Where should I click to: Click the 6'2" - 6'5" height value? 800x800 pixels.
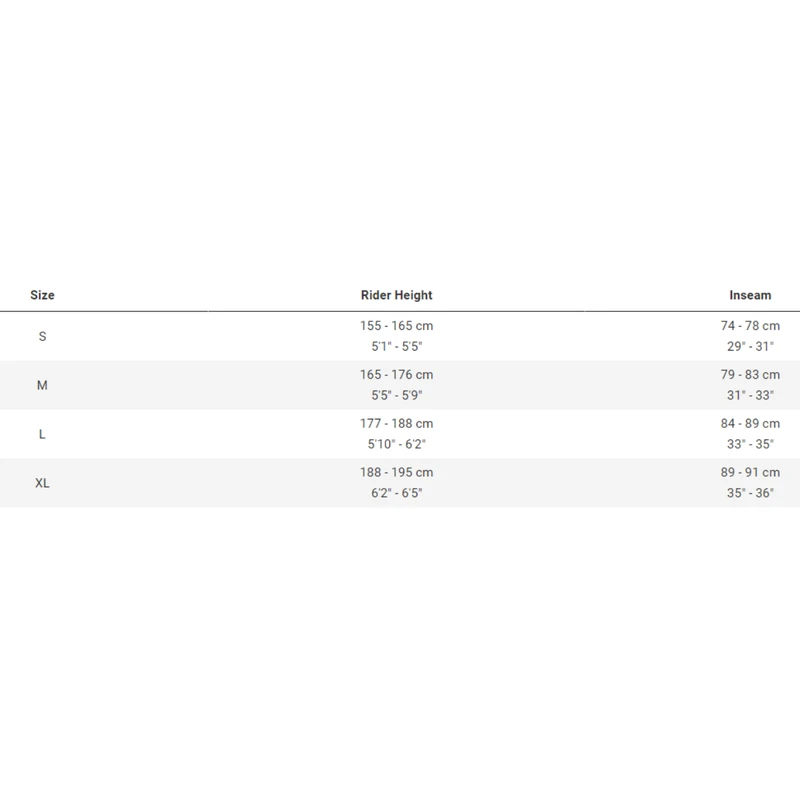pos(396,493)
